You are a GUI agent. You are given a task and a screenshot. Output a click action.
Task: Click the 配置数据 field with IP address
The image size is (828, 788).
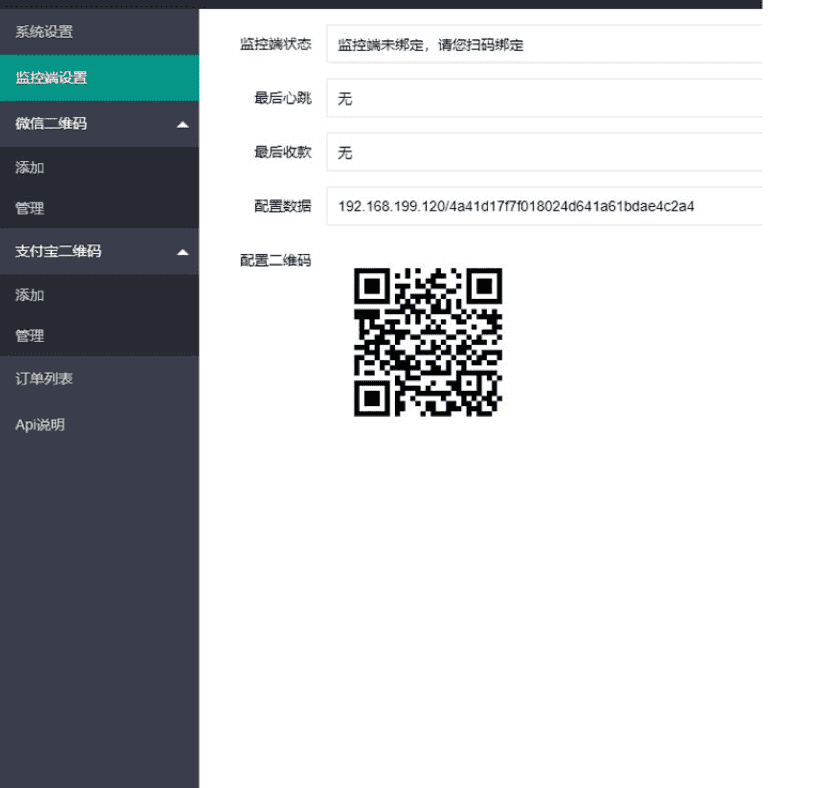544,206
